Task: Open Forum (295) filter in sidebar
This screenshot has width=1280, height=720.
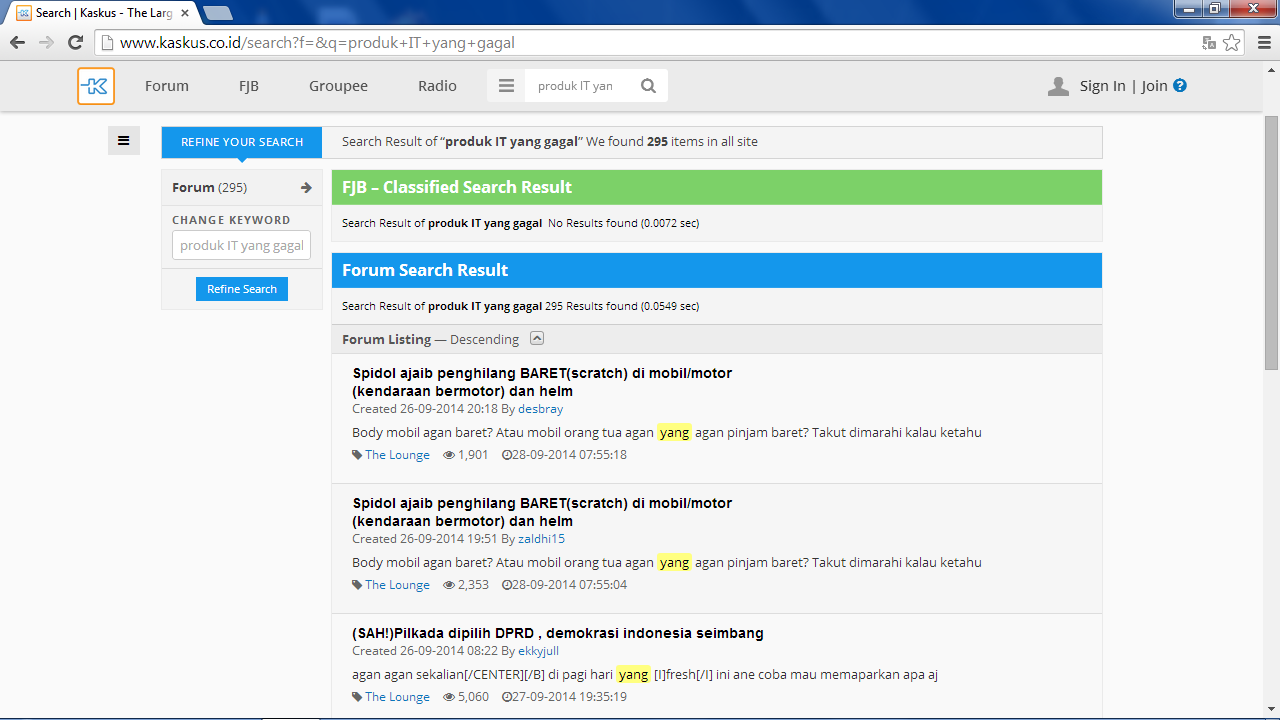Action: (x=242, y=188)
